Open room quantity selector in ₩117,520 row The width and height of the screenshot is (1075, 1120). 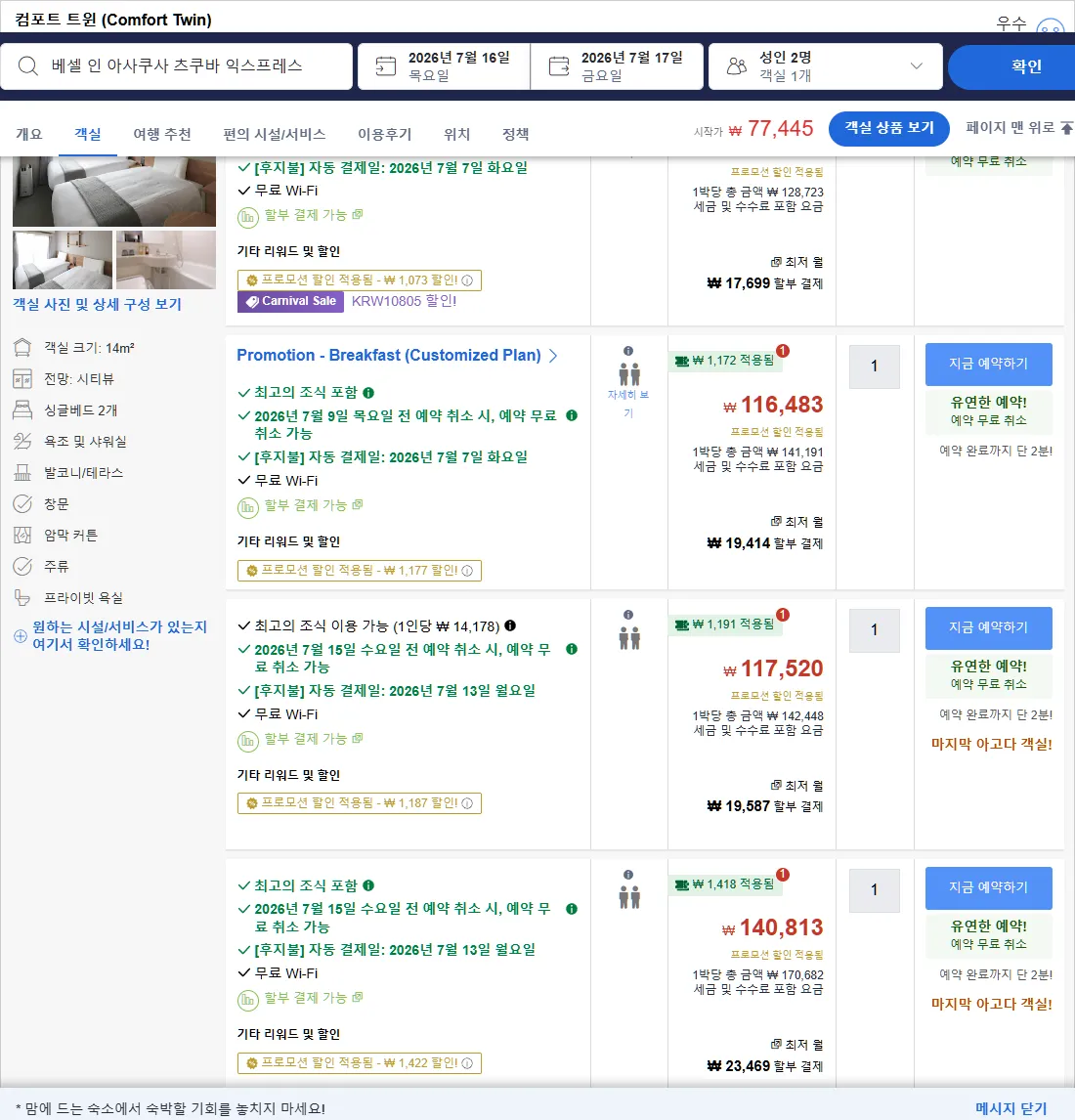pyautogui.click(x=875, y=630)
